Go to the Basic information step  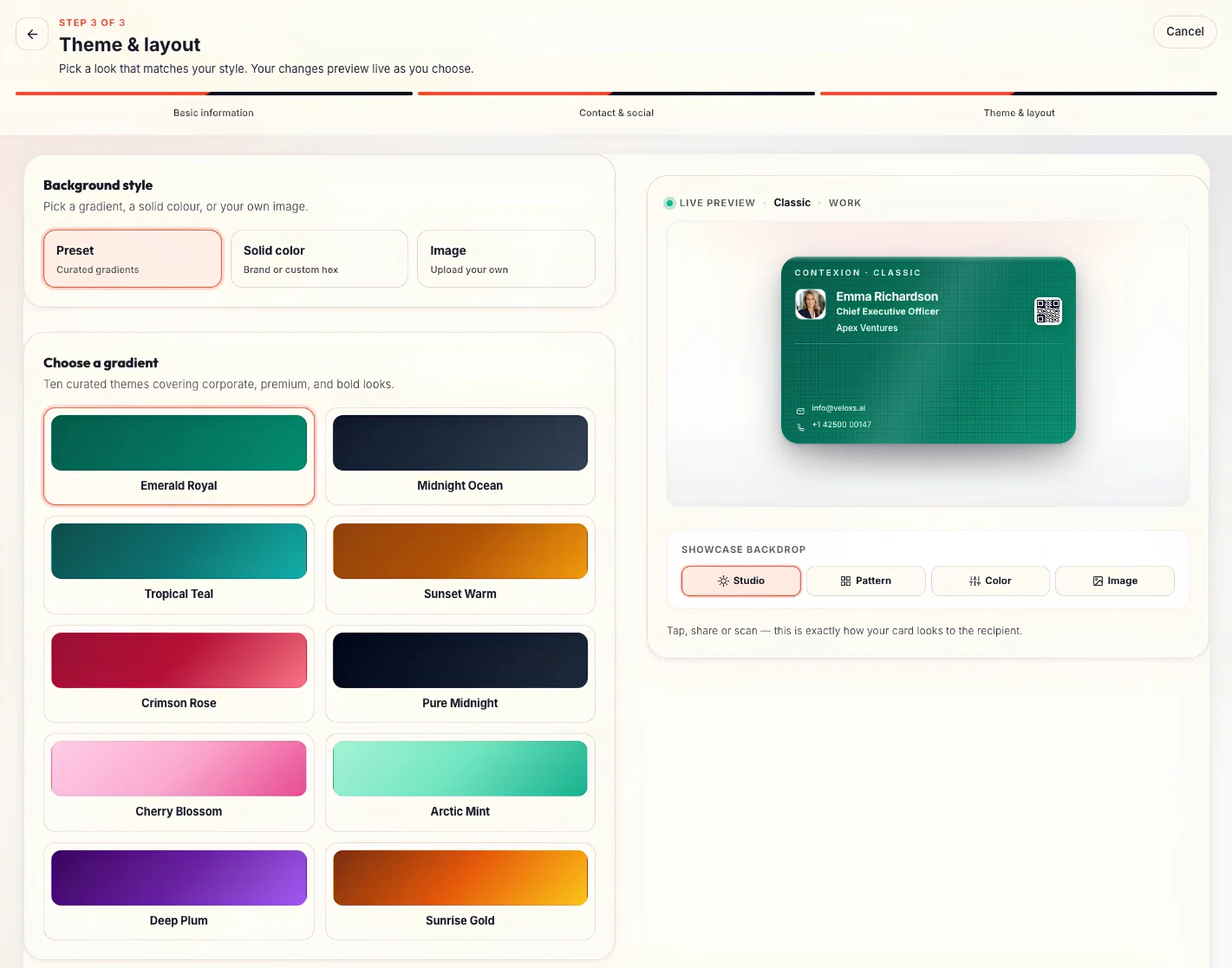click(213, 113)
